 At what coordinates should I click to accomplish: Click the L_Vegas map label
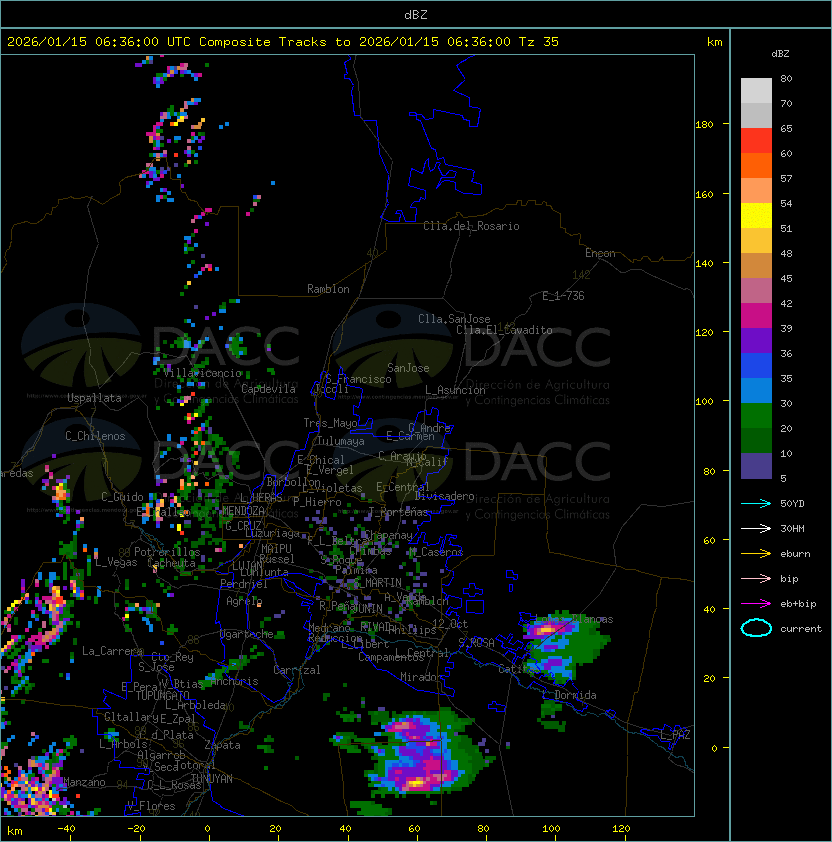[x=116, y=562]
